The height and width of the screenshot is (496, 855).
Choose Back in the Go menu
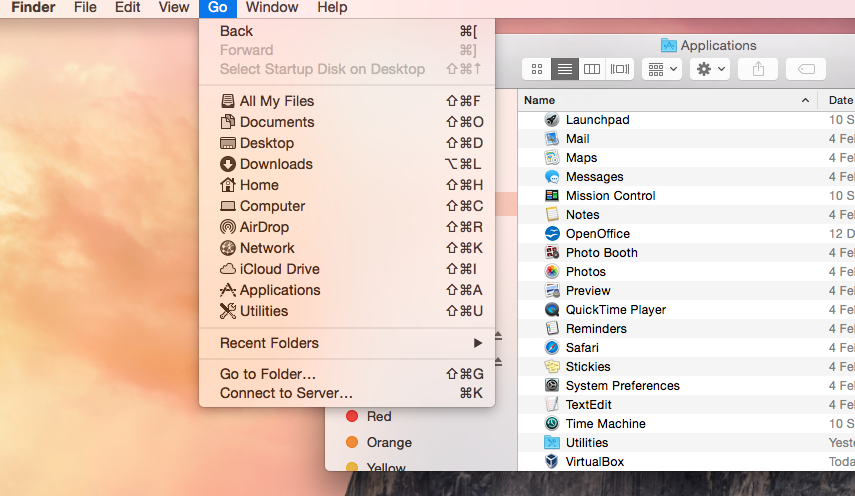[347, 31]
